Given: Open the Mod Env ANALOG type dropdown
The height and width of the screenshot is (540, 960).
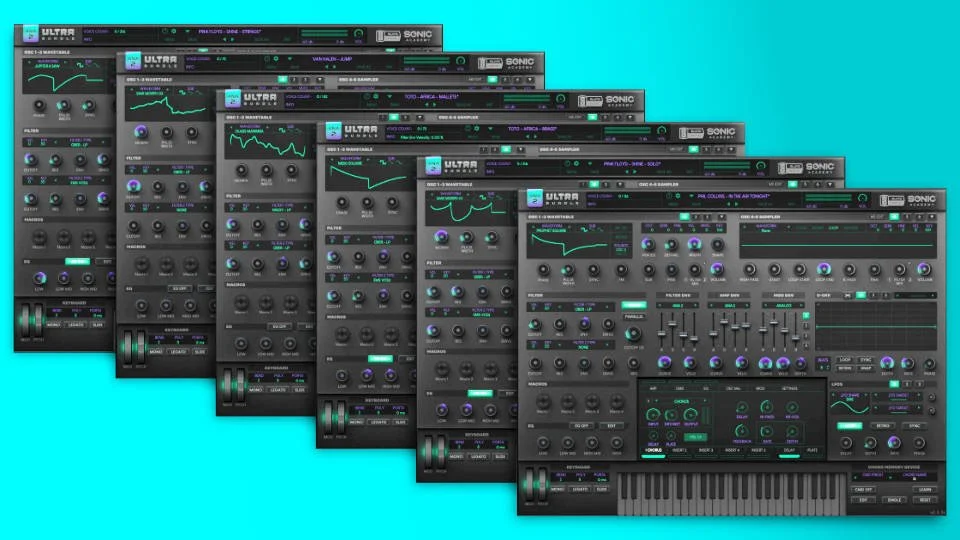Looking at the screenshot, I should point(784,306).
